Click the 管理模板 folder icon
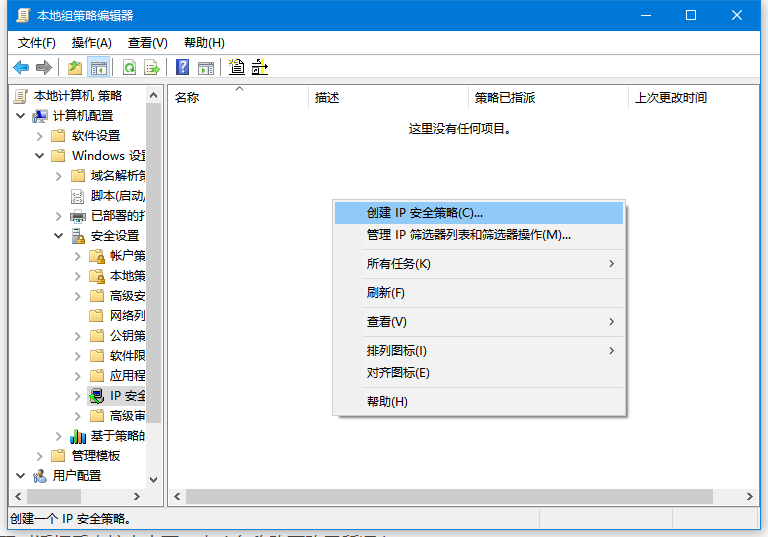The height and width of the screenshot is (537, 768). coord(58,456)
